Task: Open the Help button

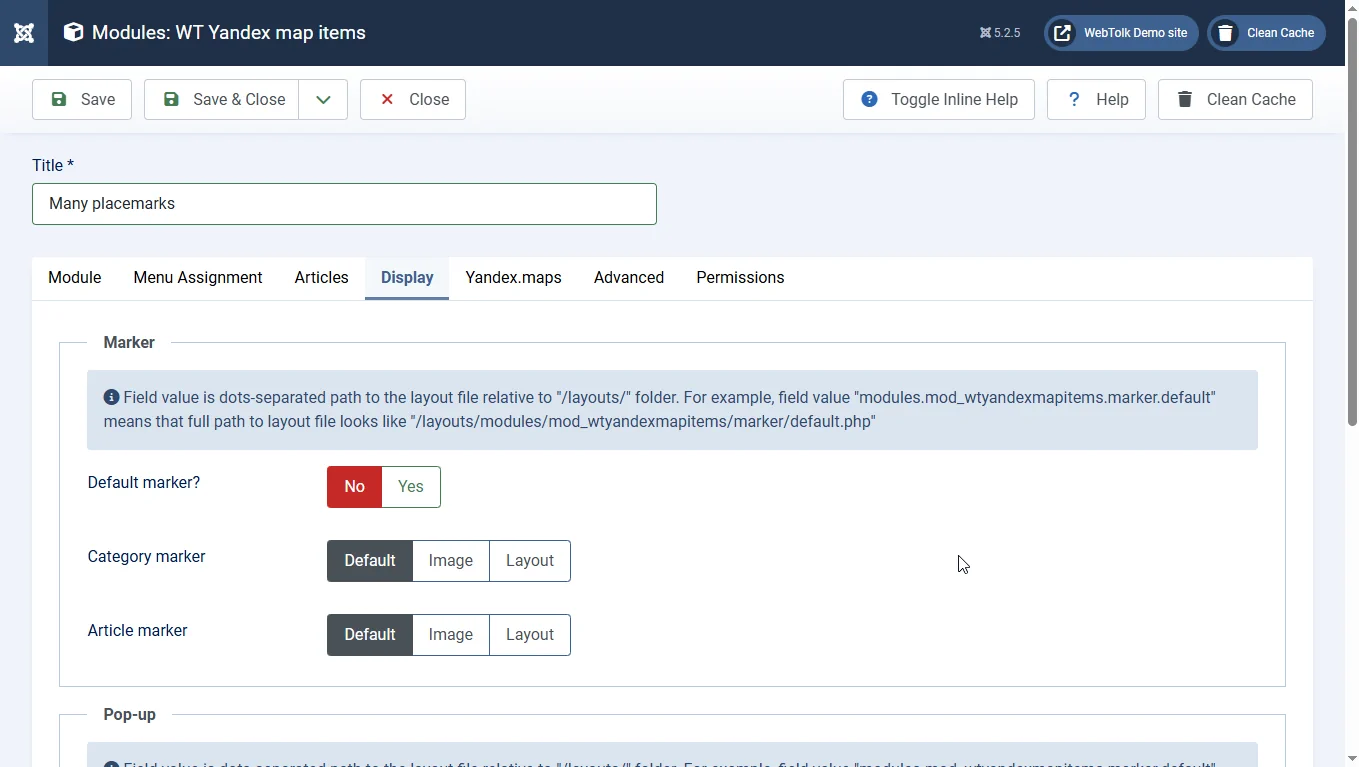Action: [1096, 99]
